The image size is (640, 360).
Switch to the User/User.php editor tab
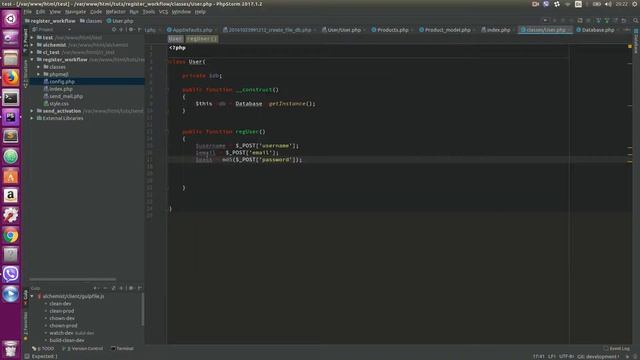pyautogui.click(x=344, y=30)
